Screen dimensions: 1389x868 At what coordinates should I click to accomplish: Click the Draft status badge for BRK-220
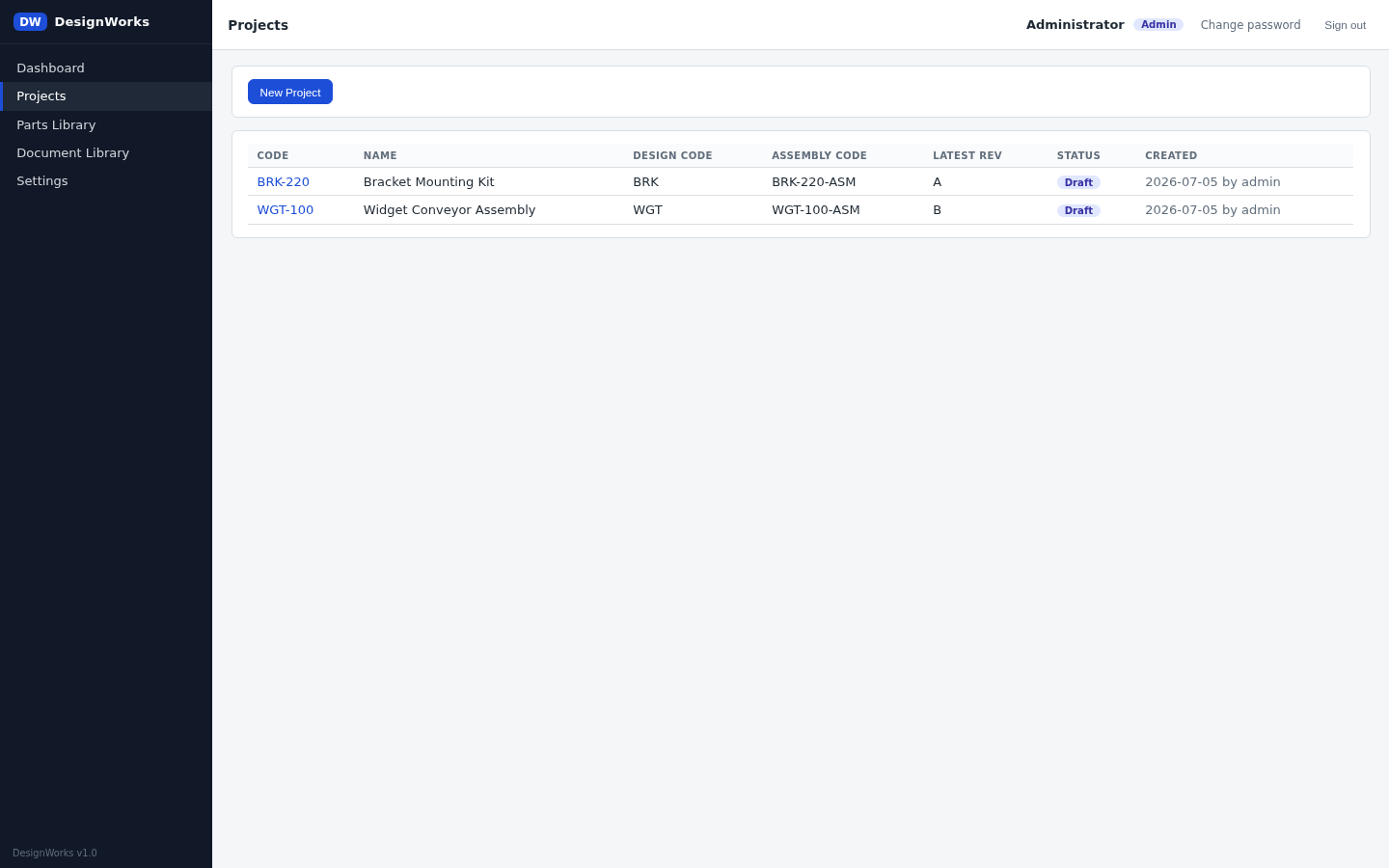click(x=1078, y=182)
